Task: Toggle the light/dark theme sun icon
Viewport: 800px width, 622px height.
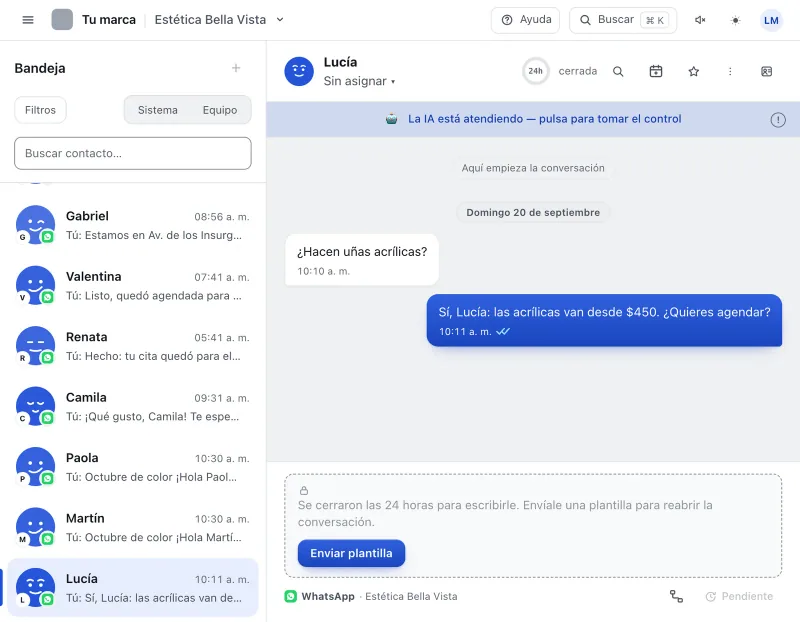Action: 735,20
